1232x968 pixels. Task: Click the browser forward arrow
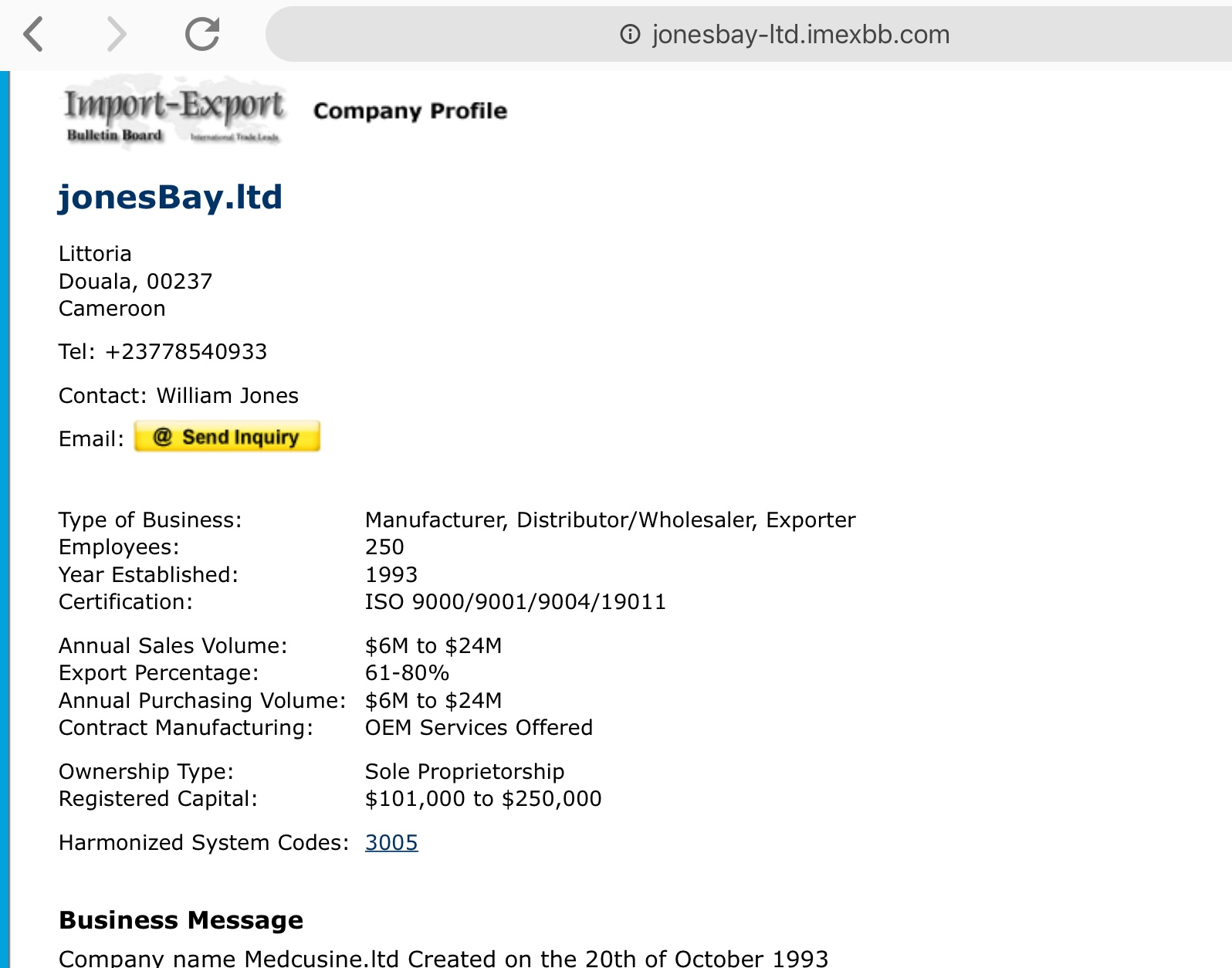click(116, 35)
